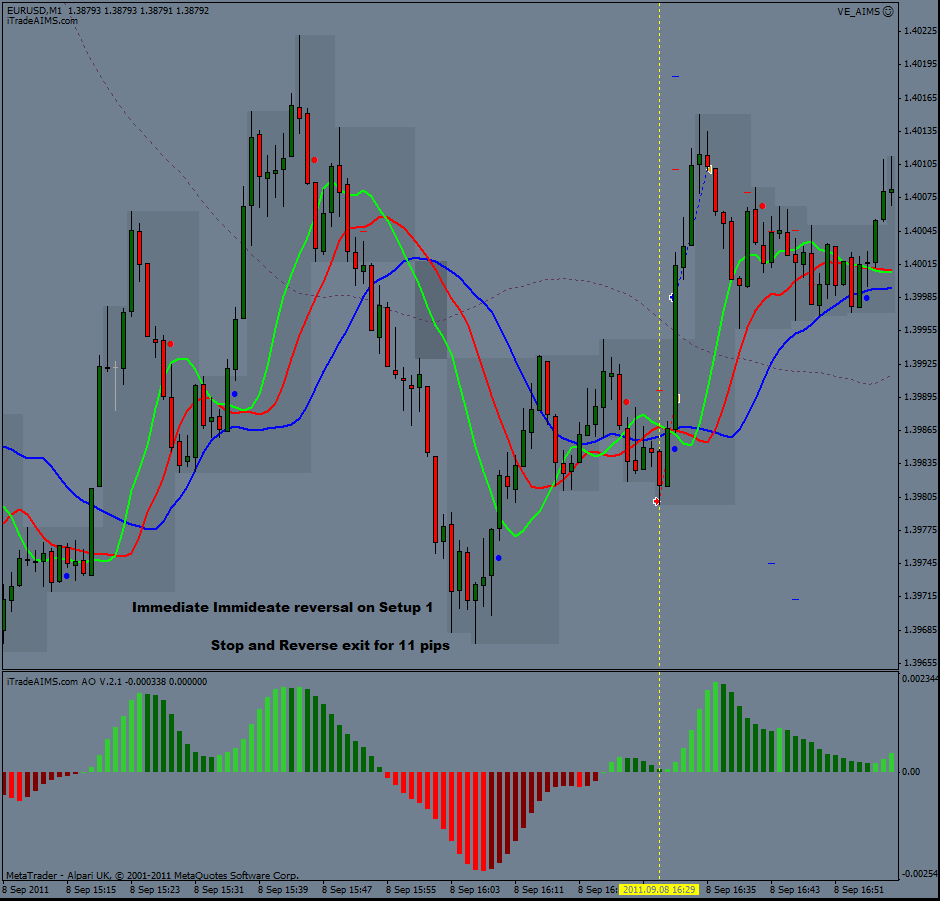Click the 8 Sep 15:39 time label
The height and width of the screenshot is (901, 940).
point(283,890)
